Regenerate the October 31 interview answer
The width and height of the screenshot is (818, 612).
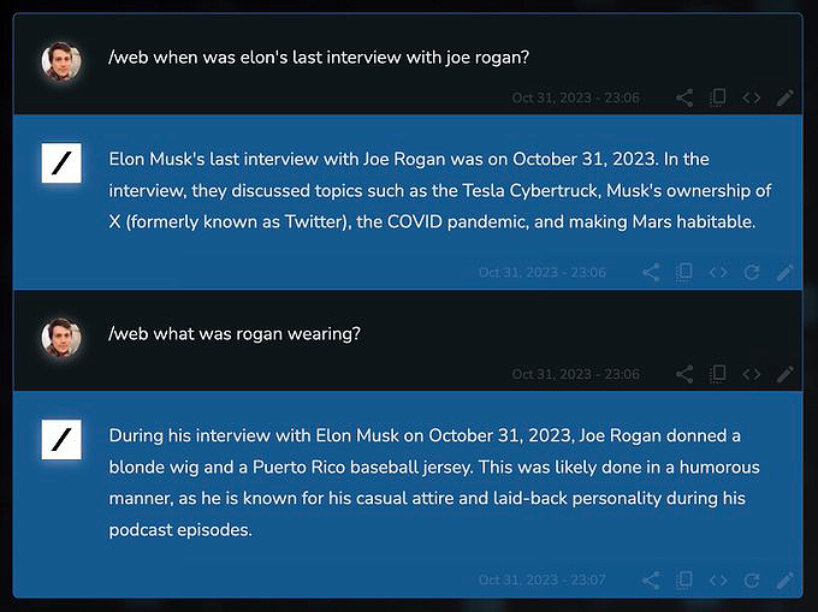click(751, 271)
